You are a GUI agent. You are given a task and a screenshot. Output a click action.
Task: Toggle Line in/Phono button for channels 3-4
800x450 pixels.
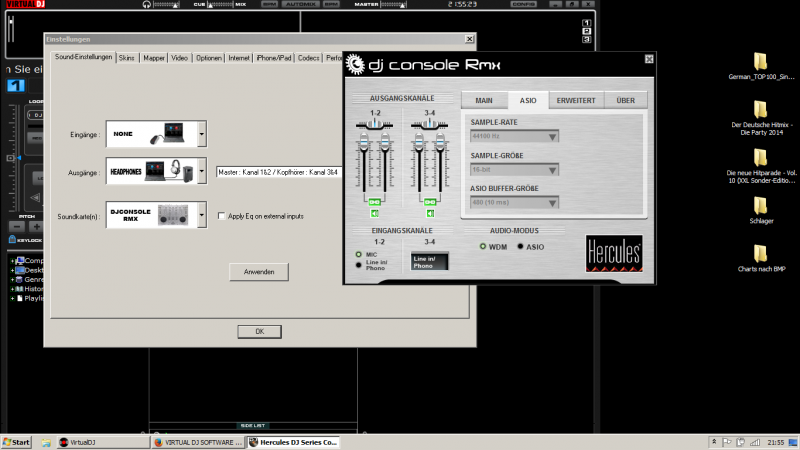click(x=429, y=262)
